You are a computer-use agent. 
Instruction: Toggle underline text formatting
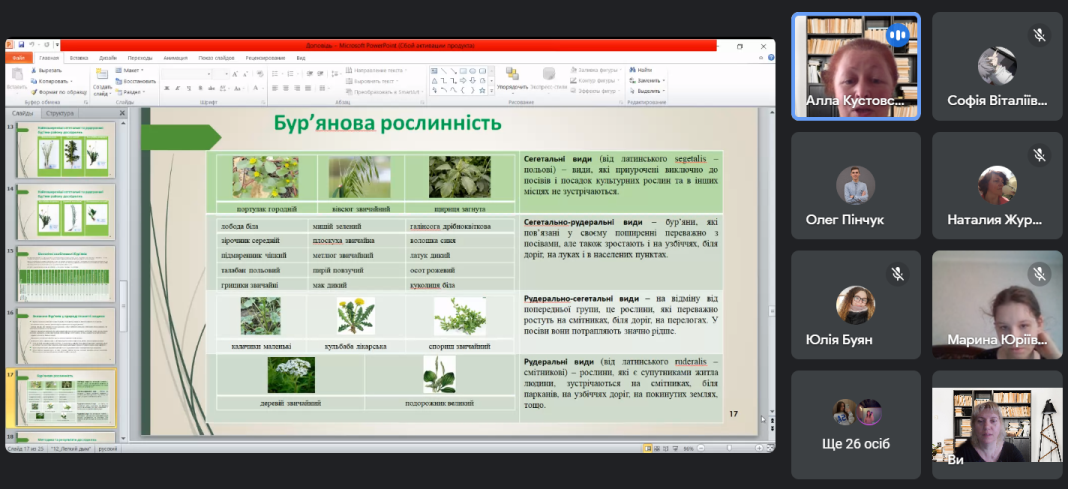pyautogui.click(x=189, y=89)
